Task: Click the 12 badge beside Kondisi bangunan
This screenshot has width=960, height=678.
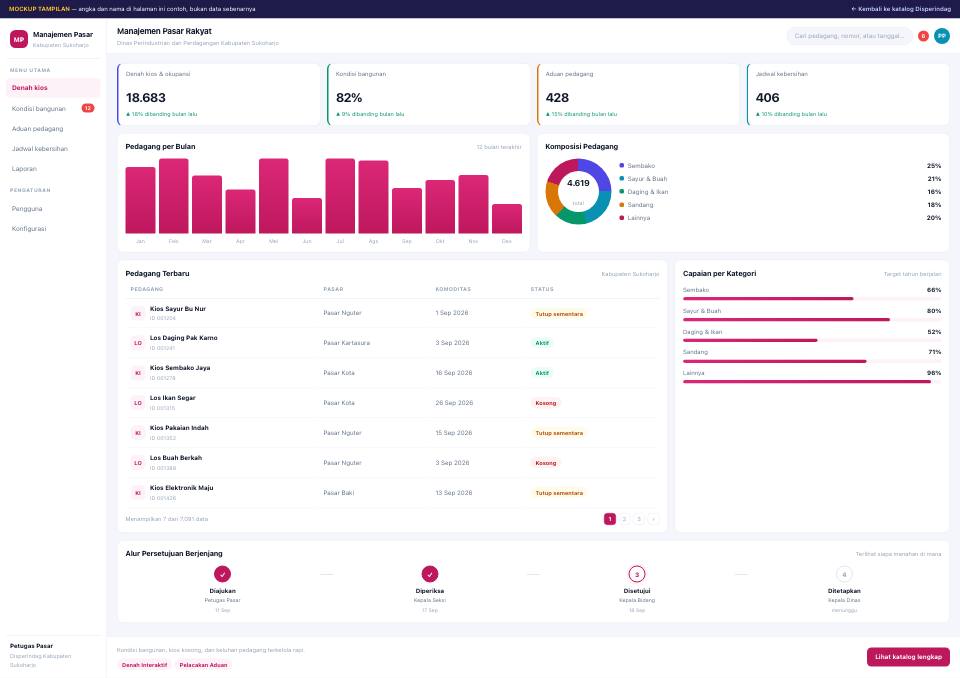Action: tap(88, 108)
